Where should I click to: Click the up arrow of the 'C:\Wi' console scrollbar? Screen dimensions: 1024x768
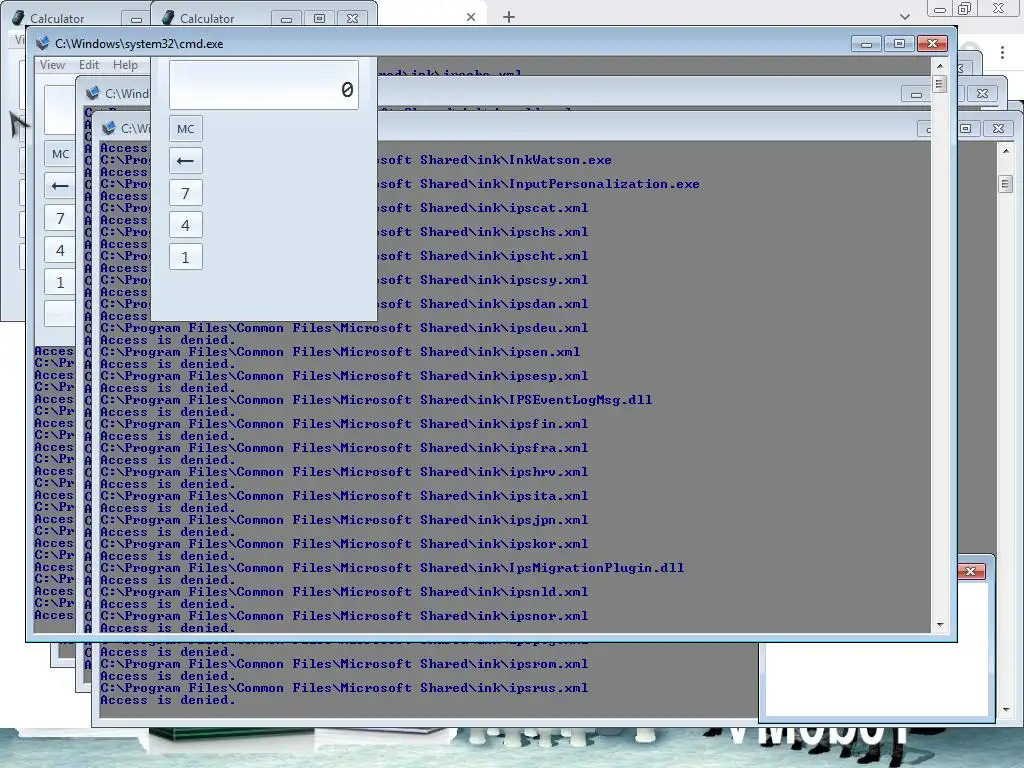pyautogui.click(x=1006, y=151)
